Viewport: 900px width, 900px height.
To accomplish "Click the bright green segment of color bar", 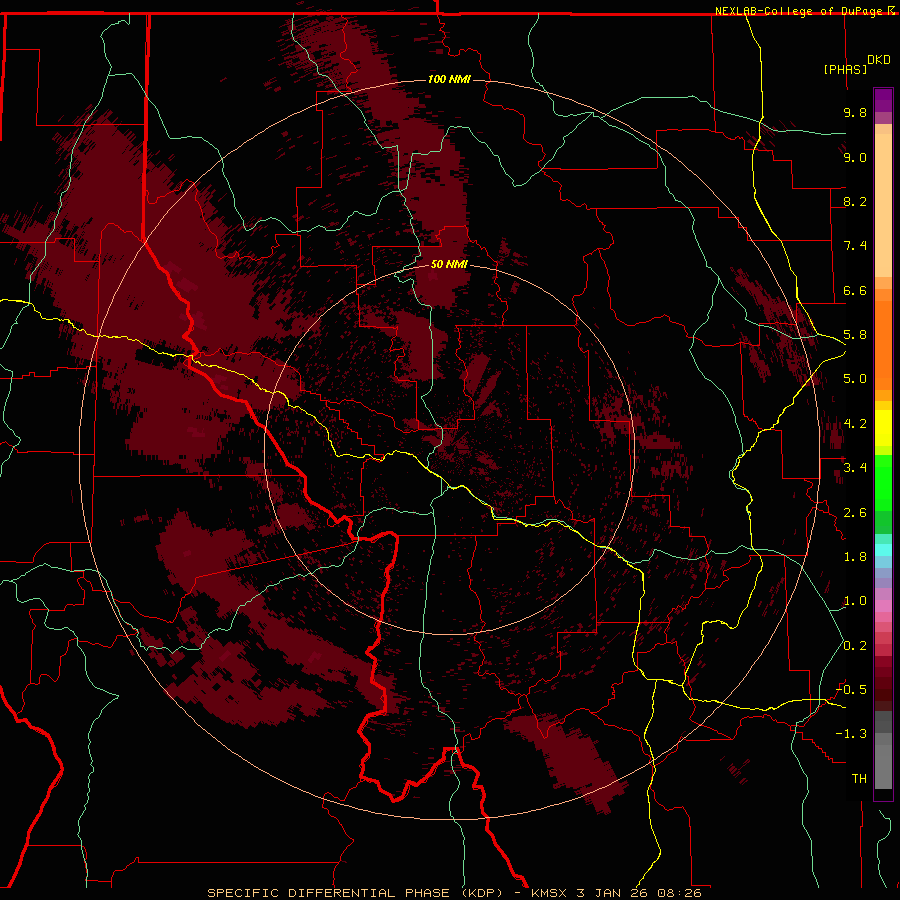I will [x=883, y=483].
